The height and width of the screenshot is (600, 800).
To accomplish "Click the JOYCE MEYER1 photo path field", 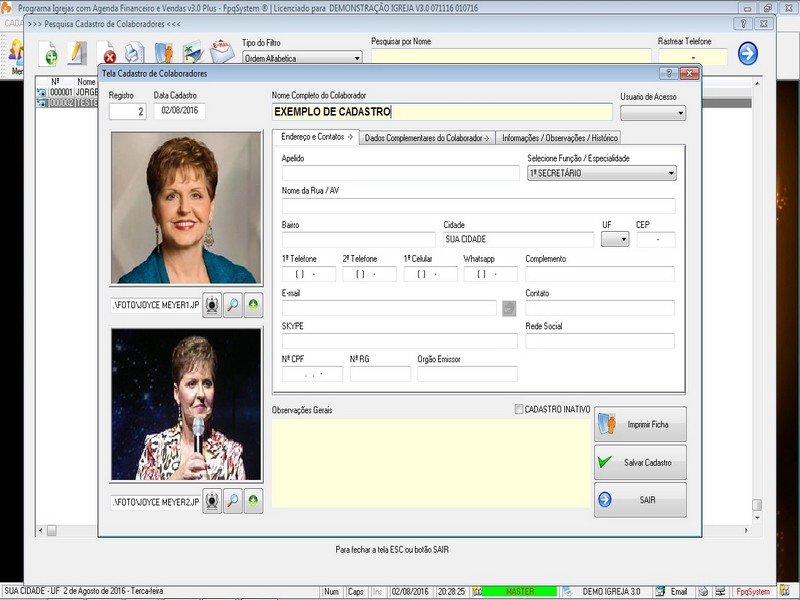I will click(156, 305).
